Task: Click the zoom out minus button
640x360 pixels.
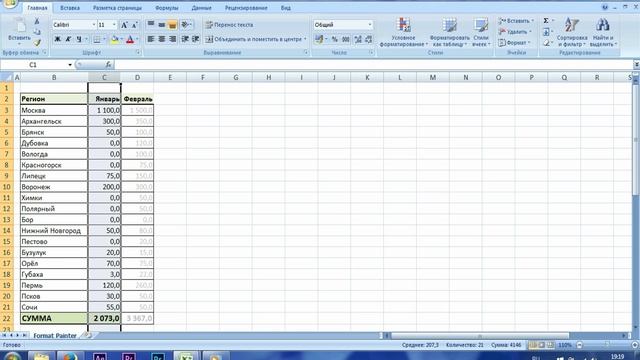Action: [579, 345]
